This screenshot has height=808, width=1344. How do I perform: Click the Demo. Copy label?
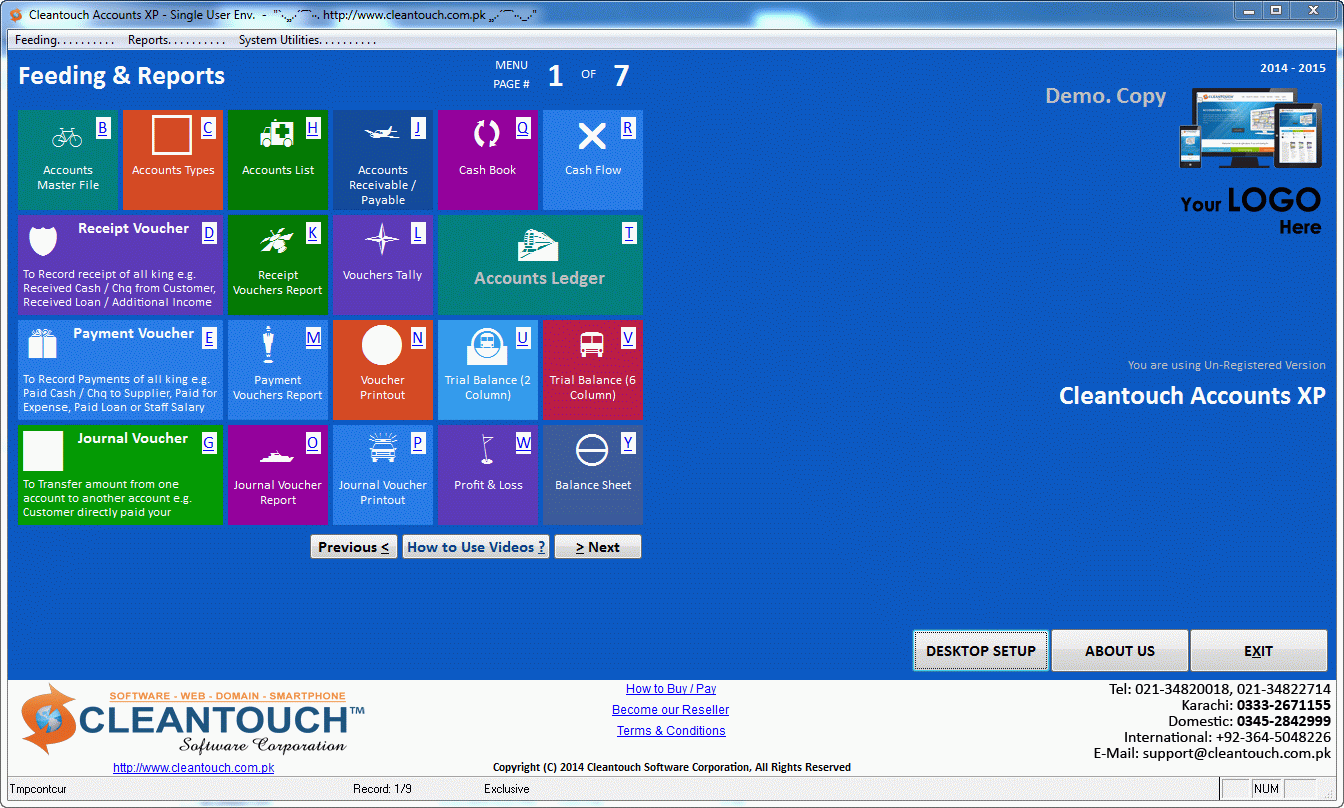tap(1106, 96)
